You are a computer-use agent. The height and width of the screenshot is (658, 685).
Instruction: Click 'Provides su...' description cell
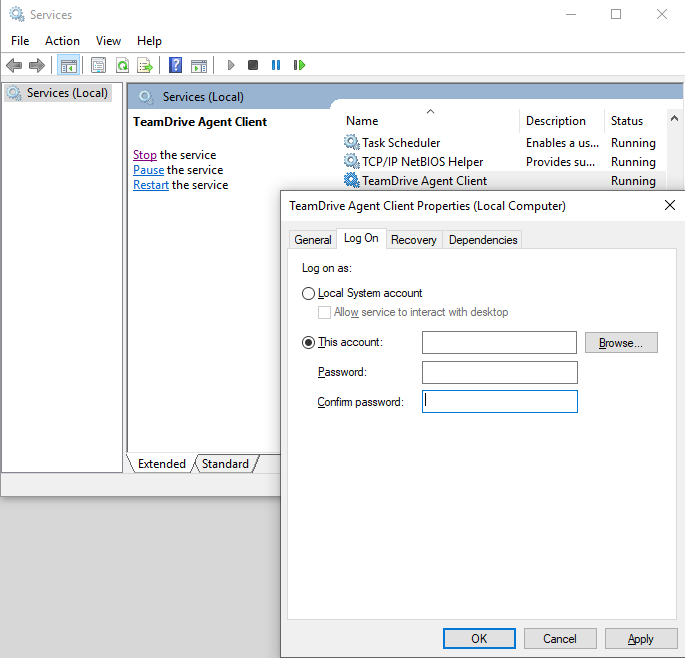pyautogui.click(x=560, y=162)
